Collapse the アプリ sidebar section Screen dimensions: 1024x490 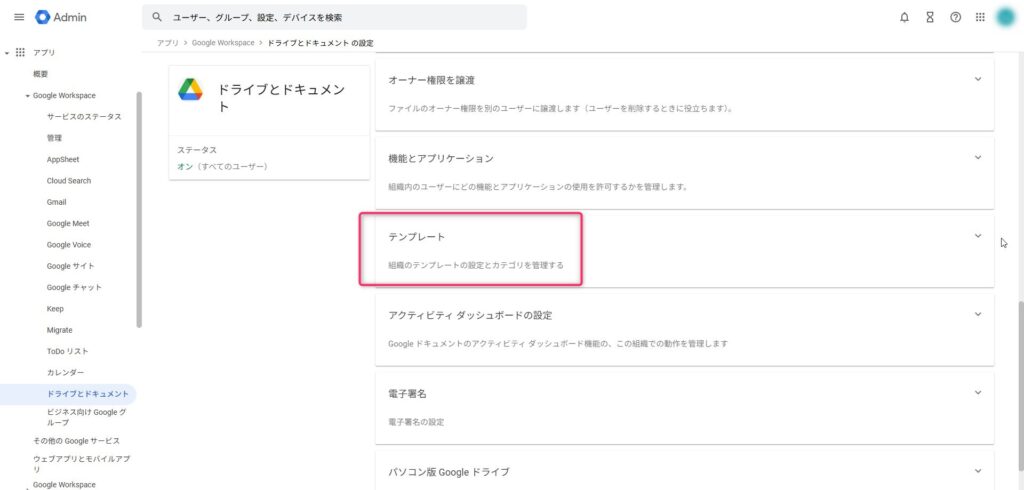(x=7, y=52)
